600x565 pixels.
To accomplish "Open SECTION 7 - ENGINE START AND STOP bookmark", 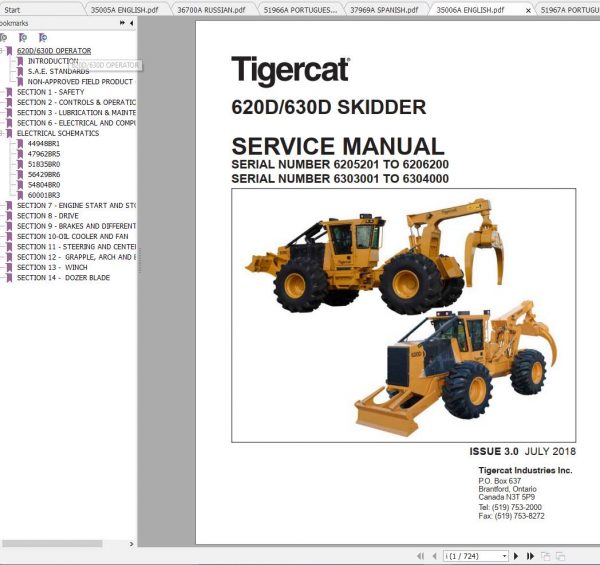I will coord(76,206).
